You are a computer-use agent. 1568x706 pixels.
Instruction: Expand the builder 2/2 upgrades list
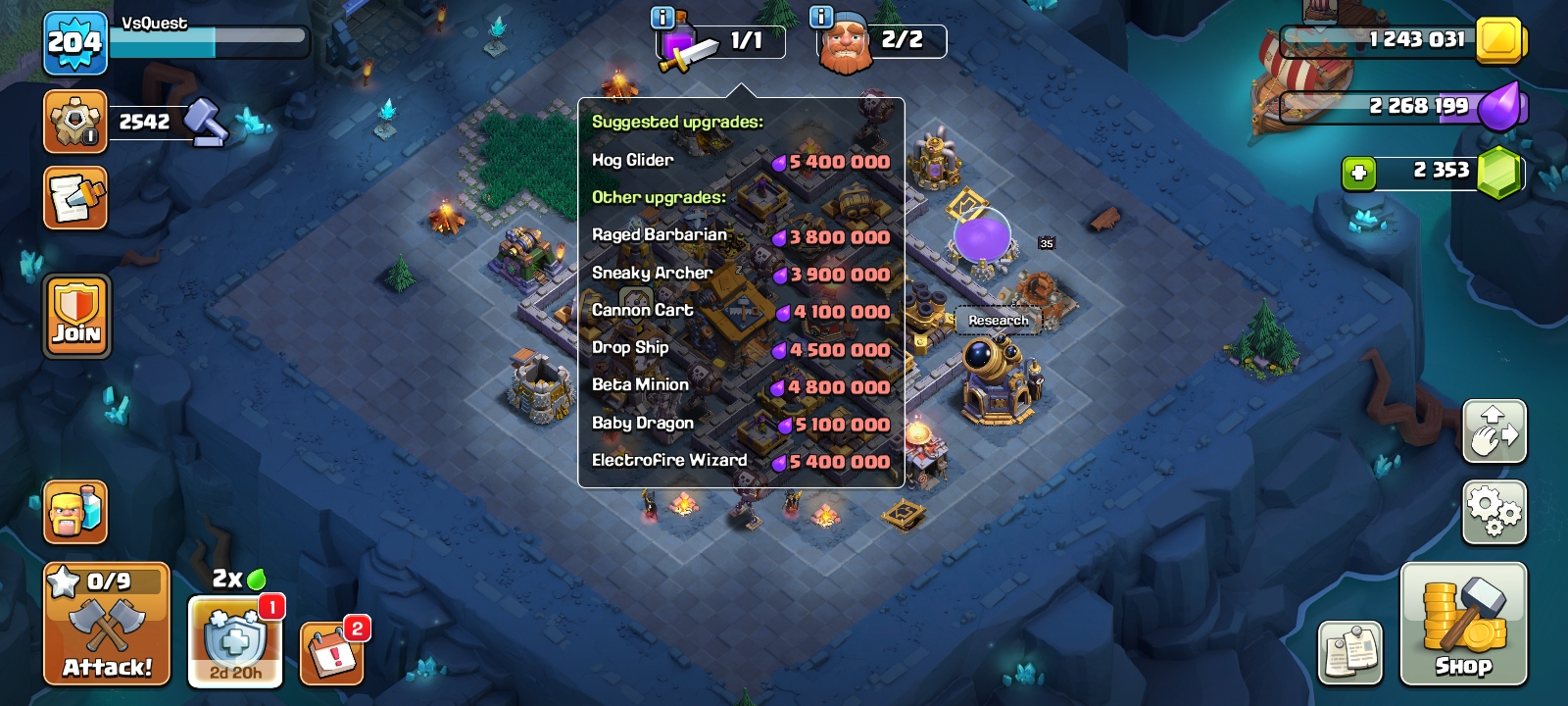(881, 42)
